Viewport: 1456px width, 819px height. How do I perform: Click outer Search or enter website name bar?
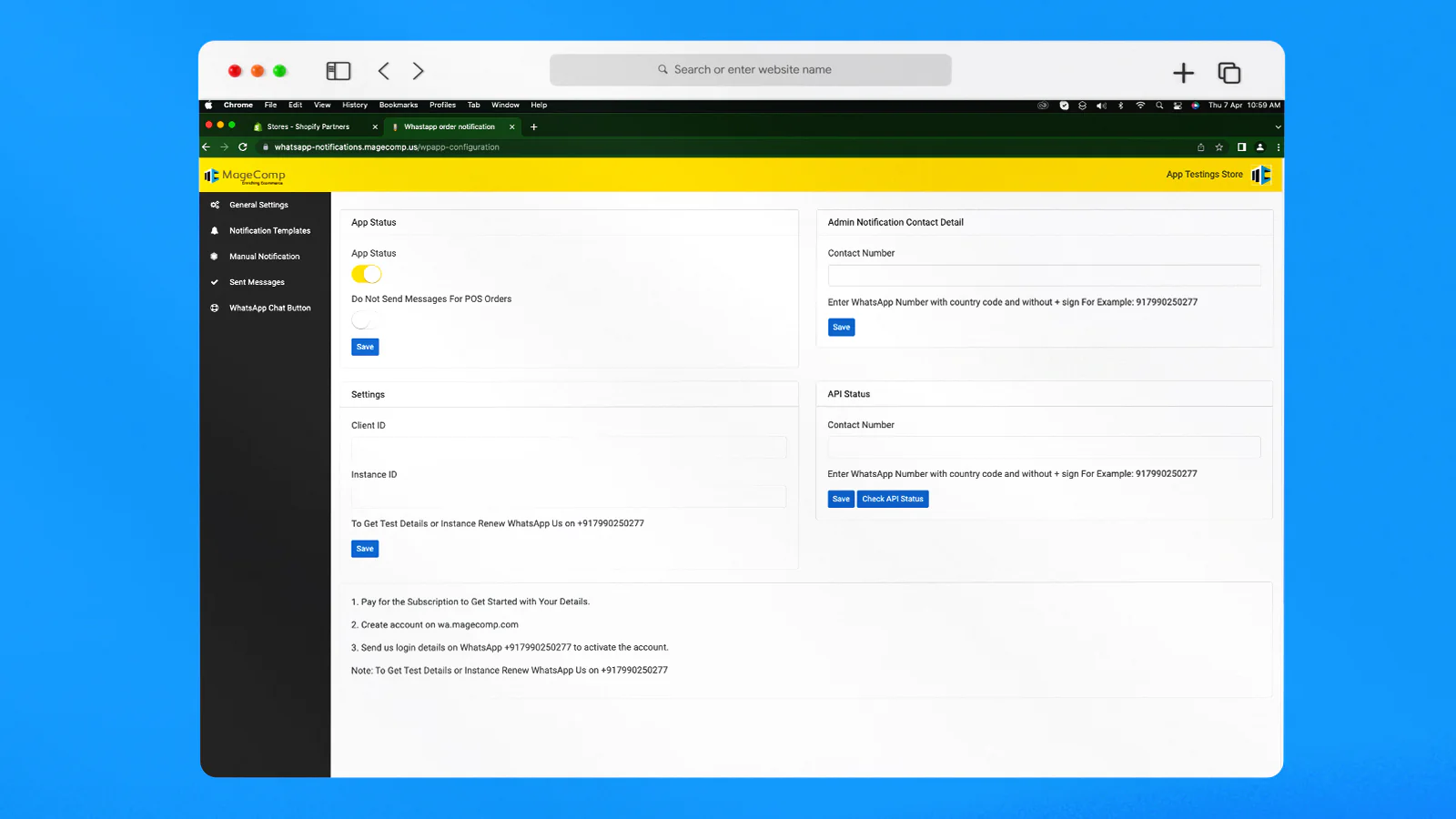pyautogui.click(x=751, y=70)
